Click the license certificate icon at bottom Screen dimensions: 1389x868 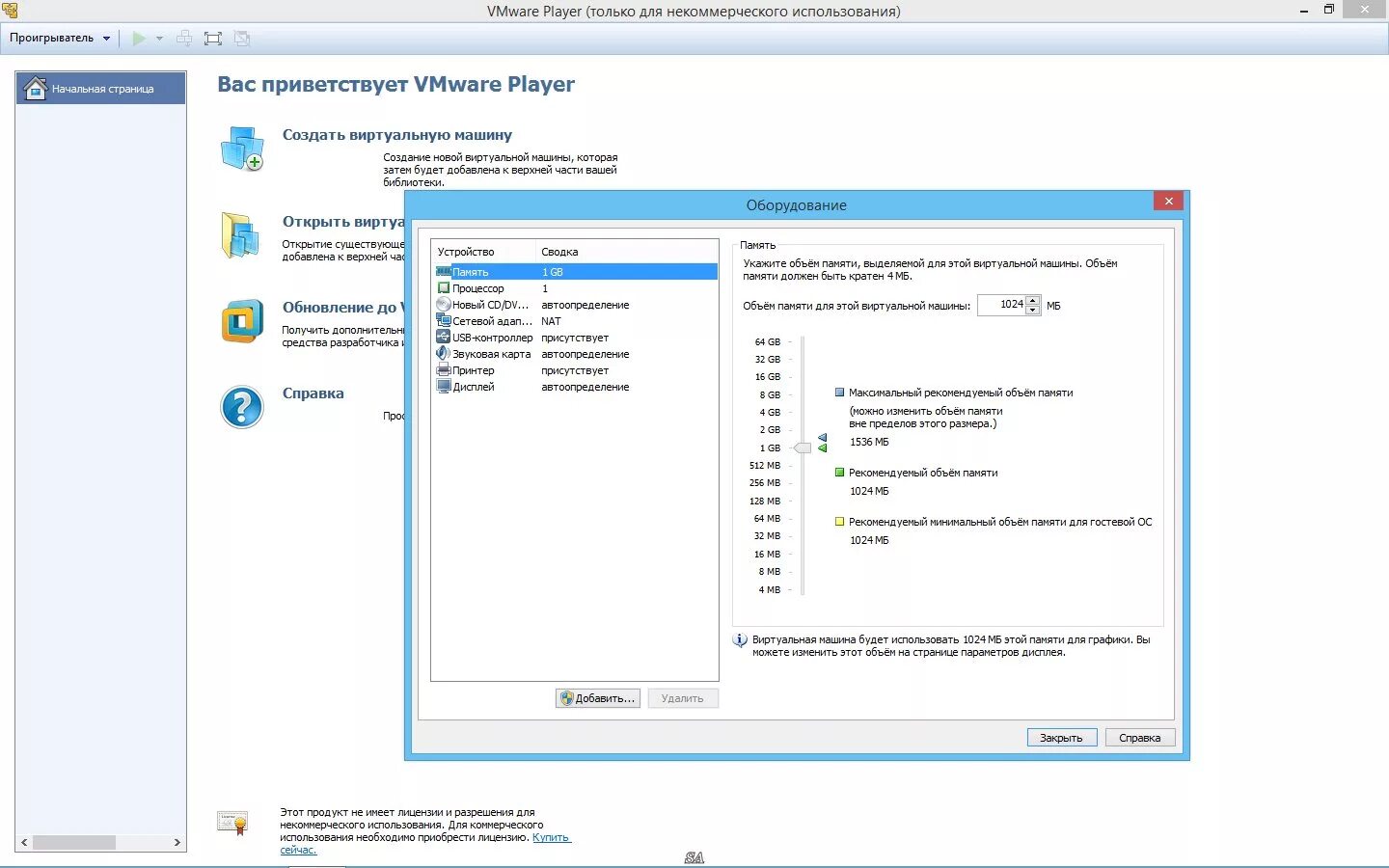click(233, 823)
